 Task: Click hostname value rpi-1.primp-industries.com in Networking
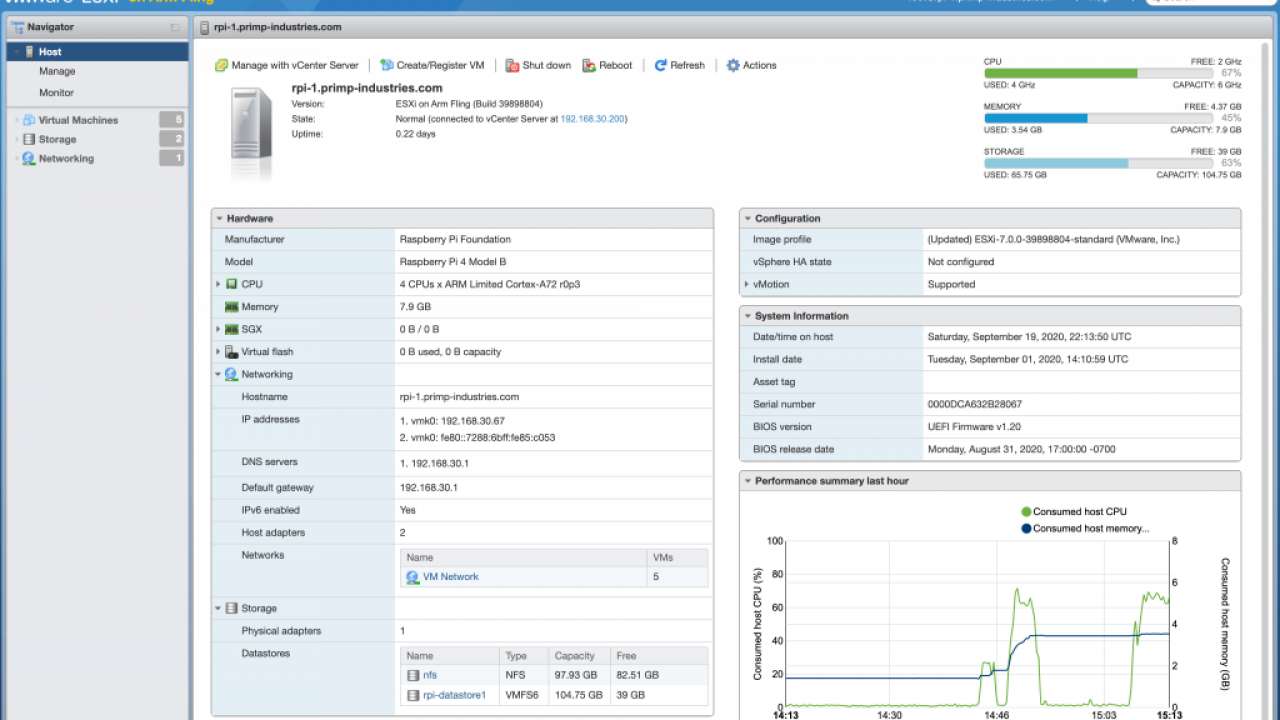[x=459, y=397]
